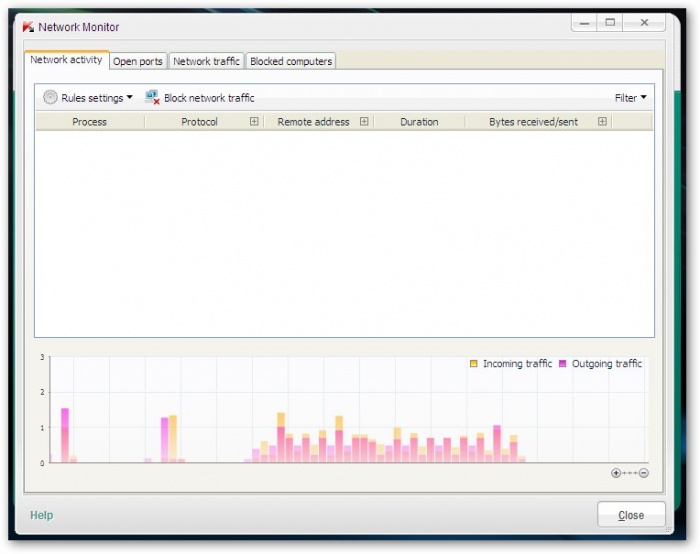Switch to the Blocked computers tab
The height and width of the screenshot is (554, 700).
coord(291,61)
